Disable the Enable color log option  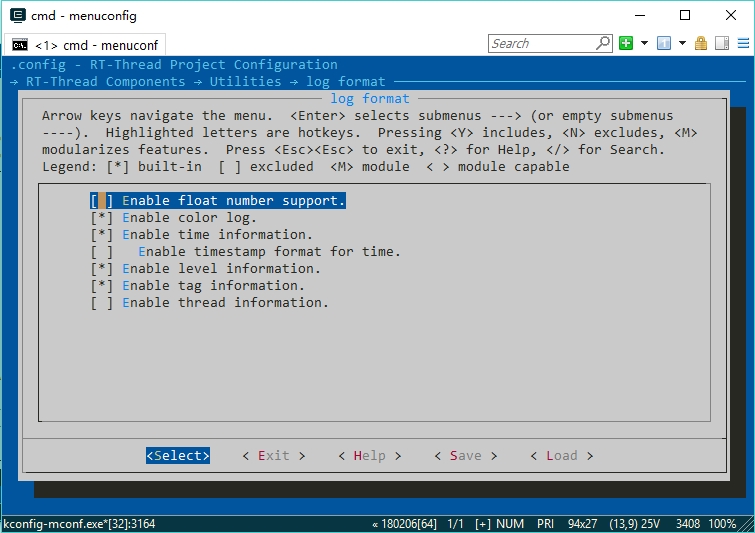101,218
